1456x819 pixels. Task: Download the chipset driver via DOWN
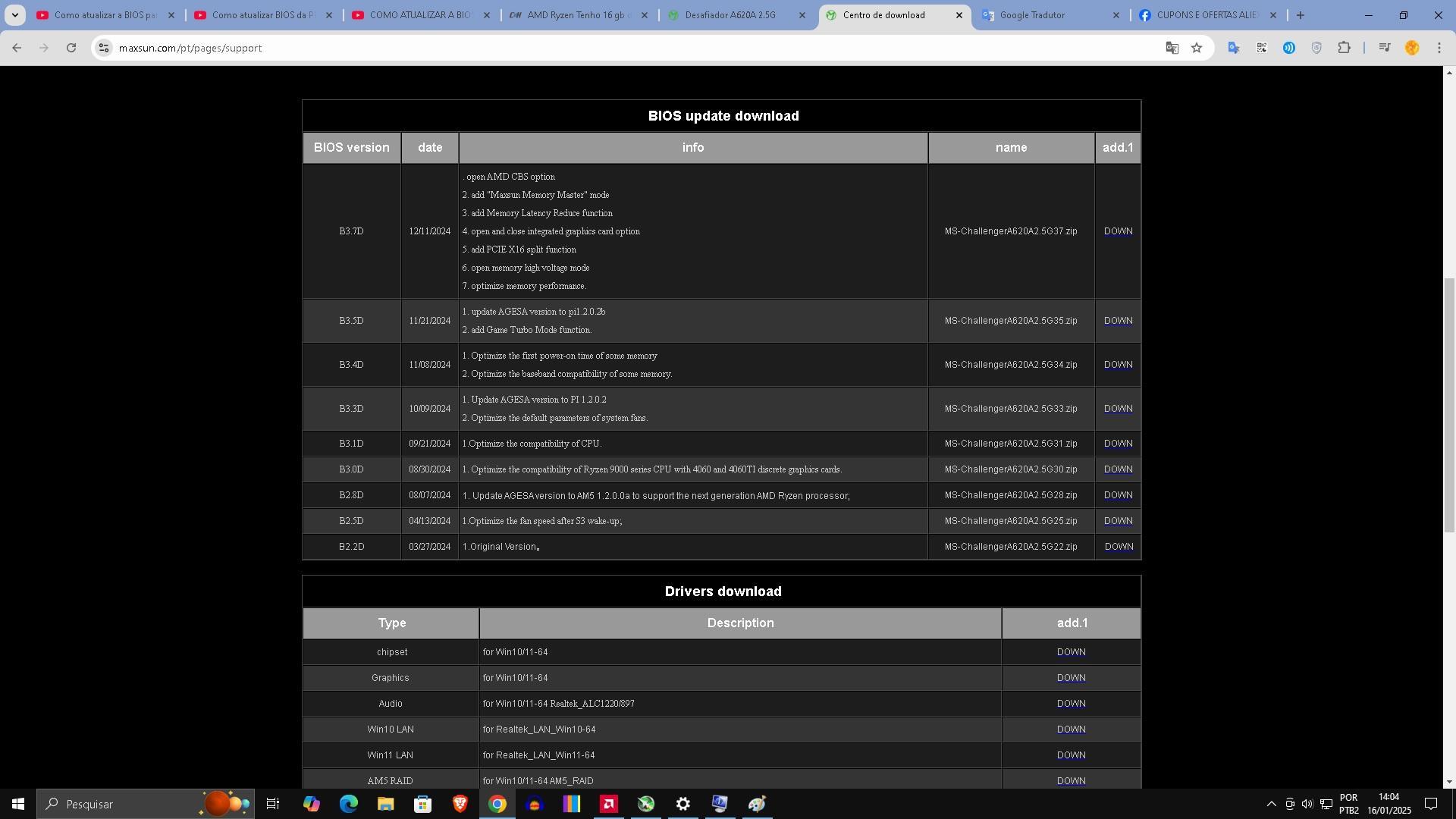pyautogui.click(x=1071, y=652)
